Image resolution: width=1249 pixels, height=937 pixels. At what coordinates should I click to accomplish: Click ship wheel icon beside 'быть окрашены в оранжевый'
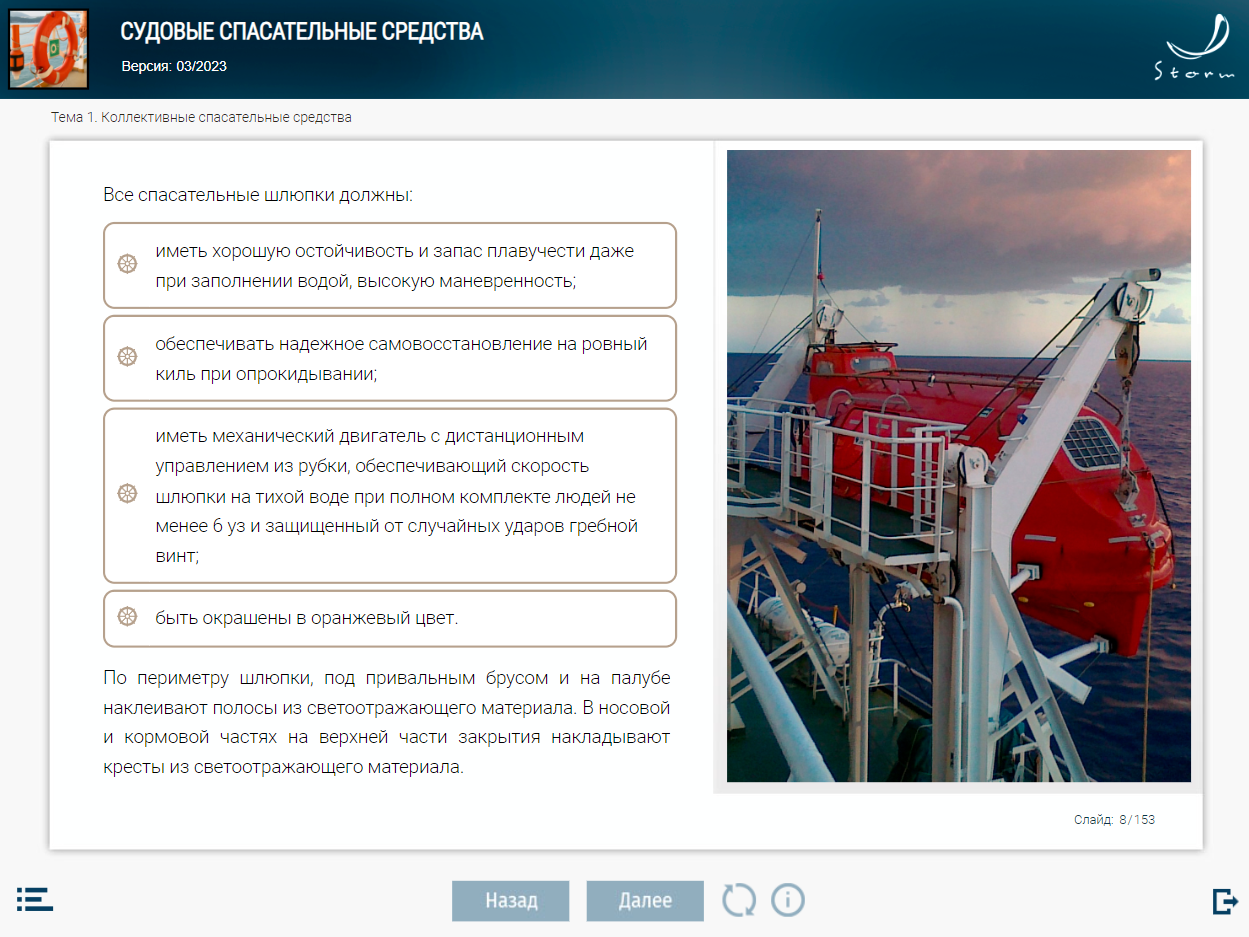[127, 617]
